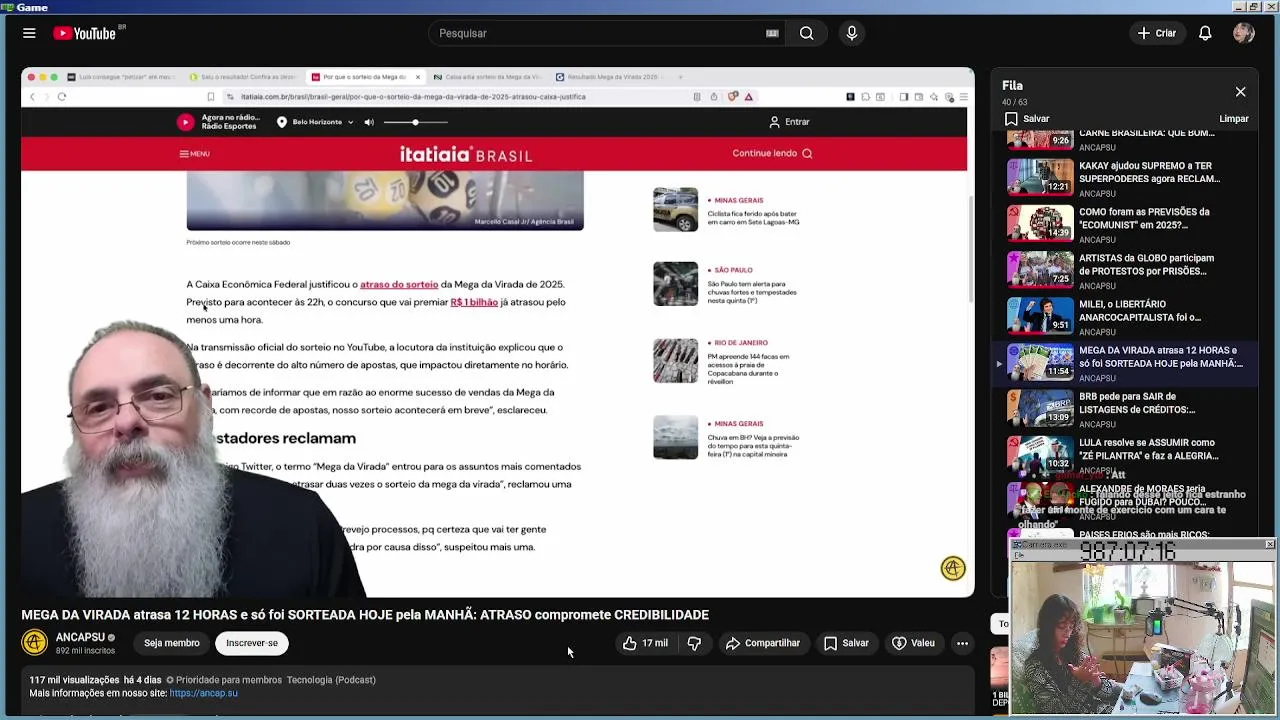
Task: Click the 'atraso do sorteio' article link
Action: 399,285
